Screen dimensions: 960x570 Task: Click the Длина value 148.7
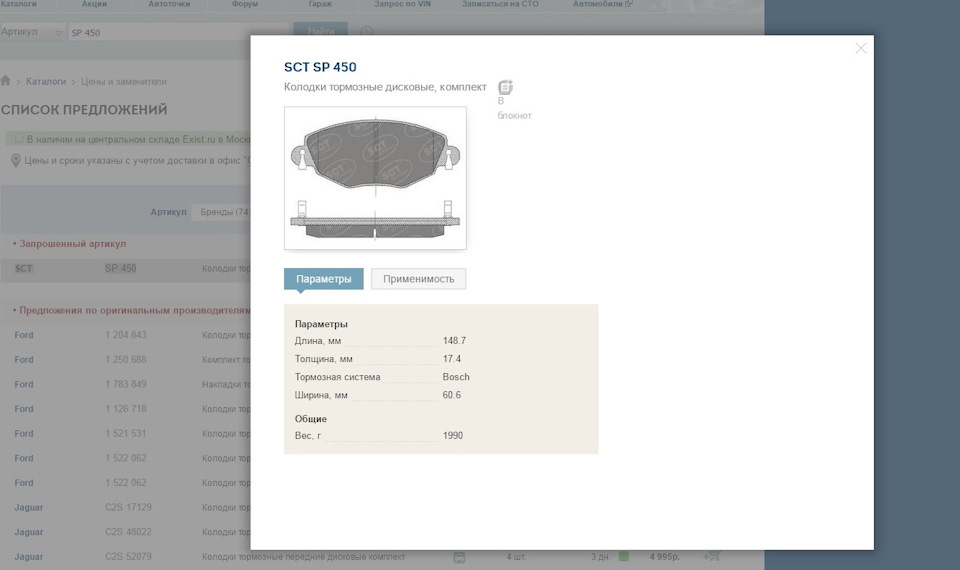click(454, 340)
